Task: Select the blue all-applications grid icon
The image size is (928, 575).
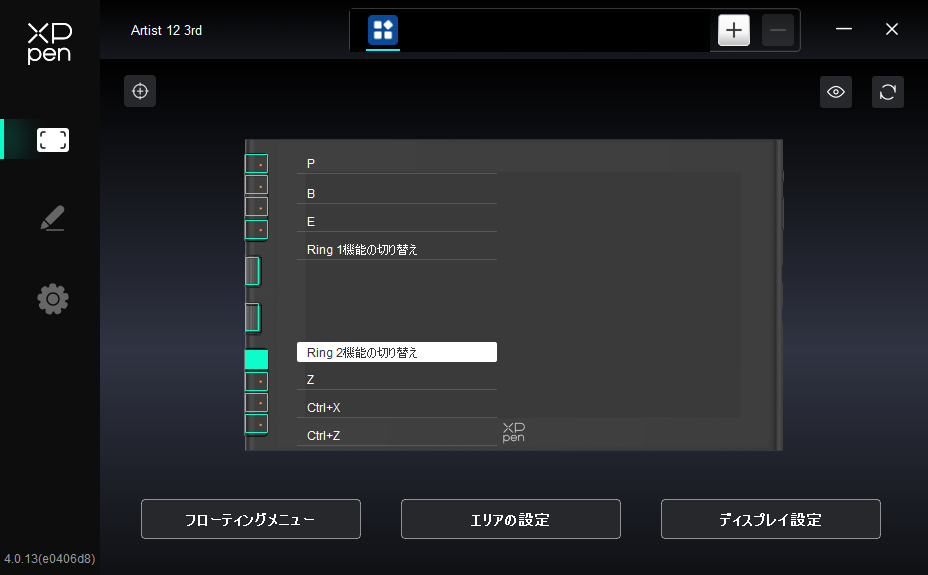Action: point(383,30)
